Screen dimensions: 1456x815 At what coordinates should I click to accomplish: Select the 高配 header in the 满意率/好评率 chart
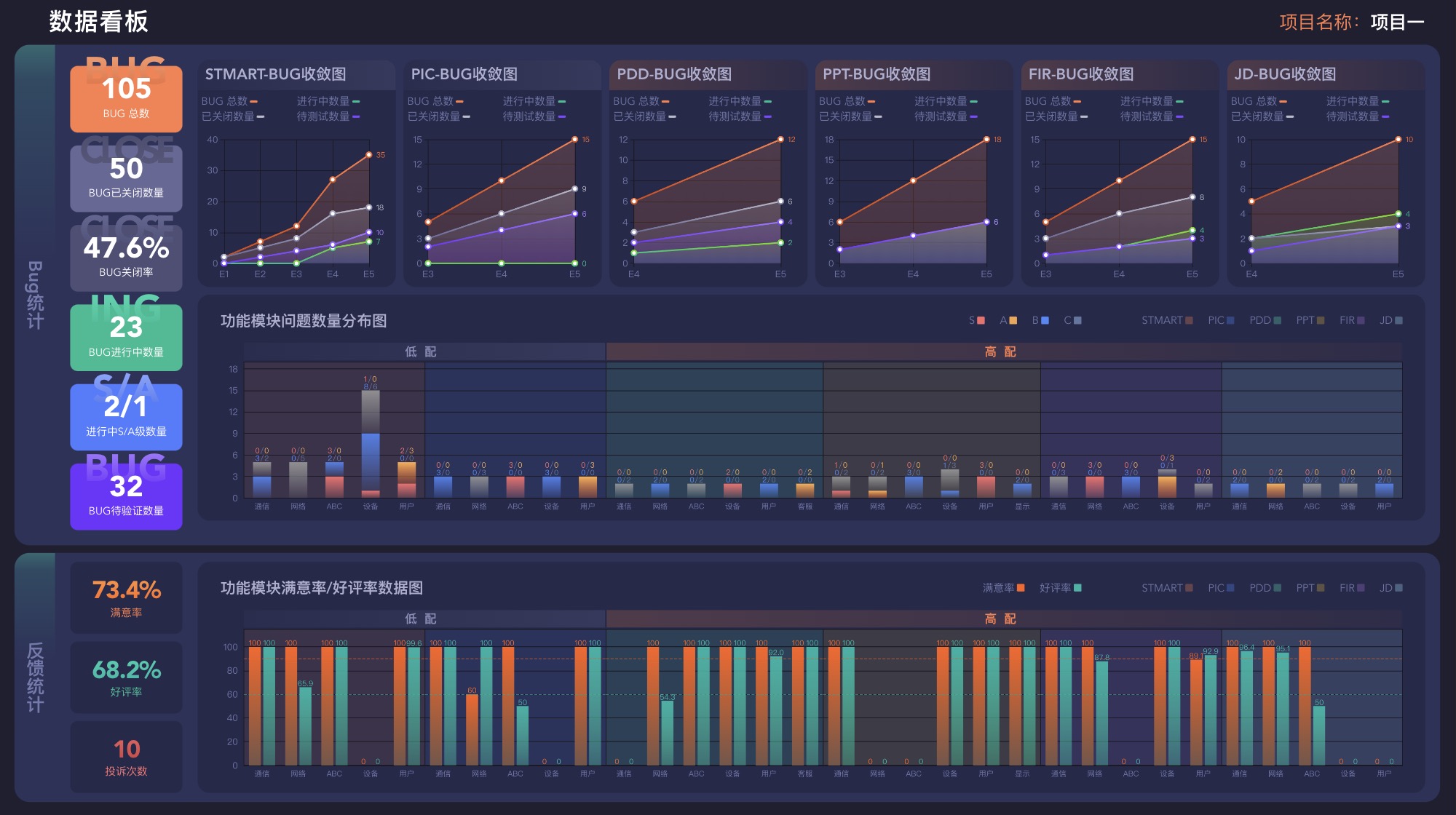(x=1004, y=619)
